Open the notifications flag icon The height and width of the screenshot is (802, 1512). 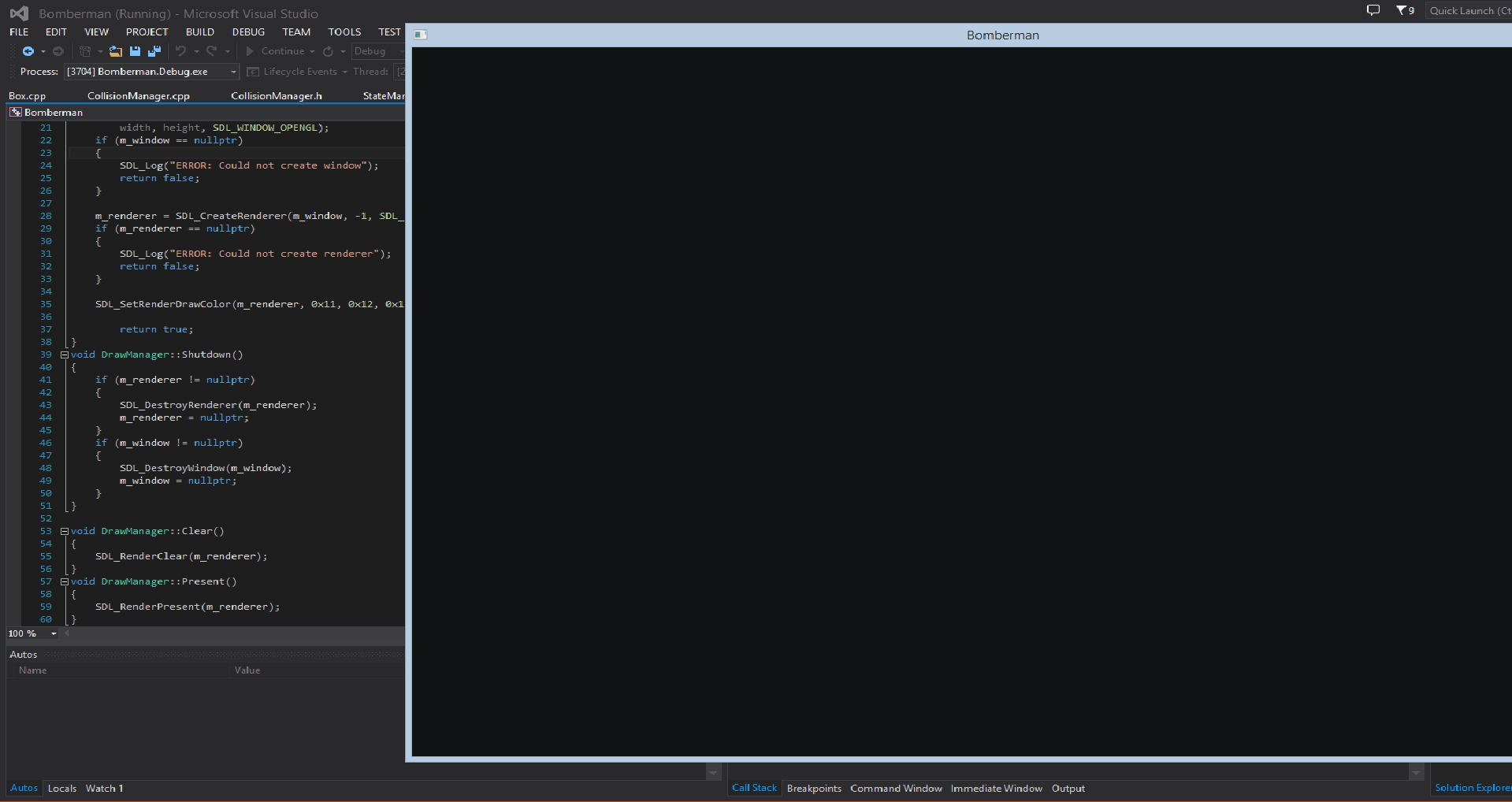pos(1404,10)
